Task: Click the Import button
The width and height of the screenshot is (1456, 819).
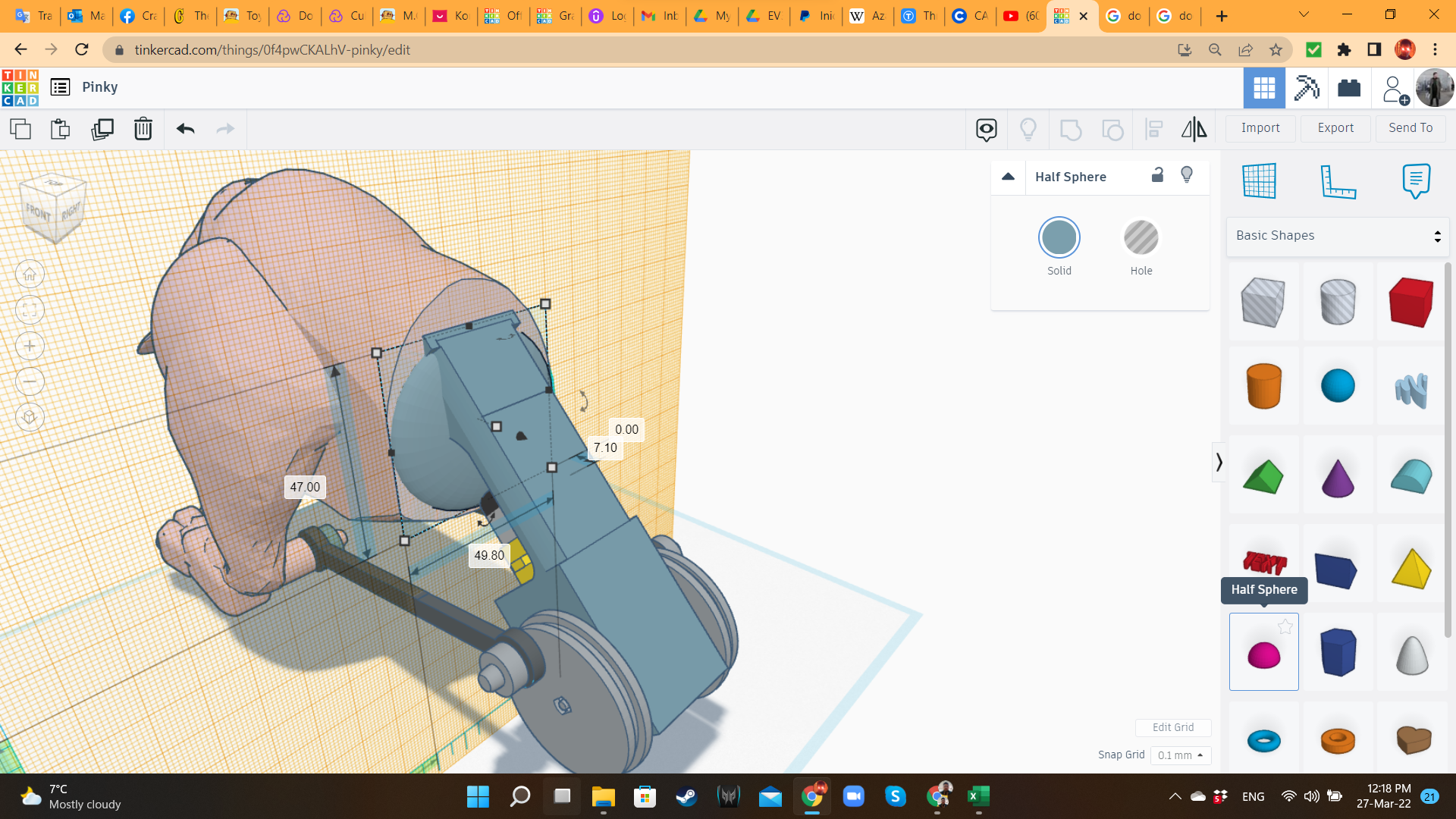Action: click(1260, 128)
